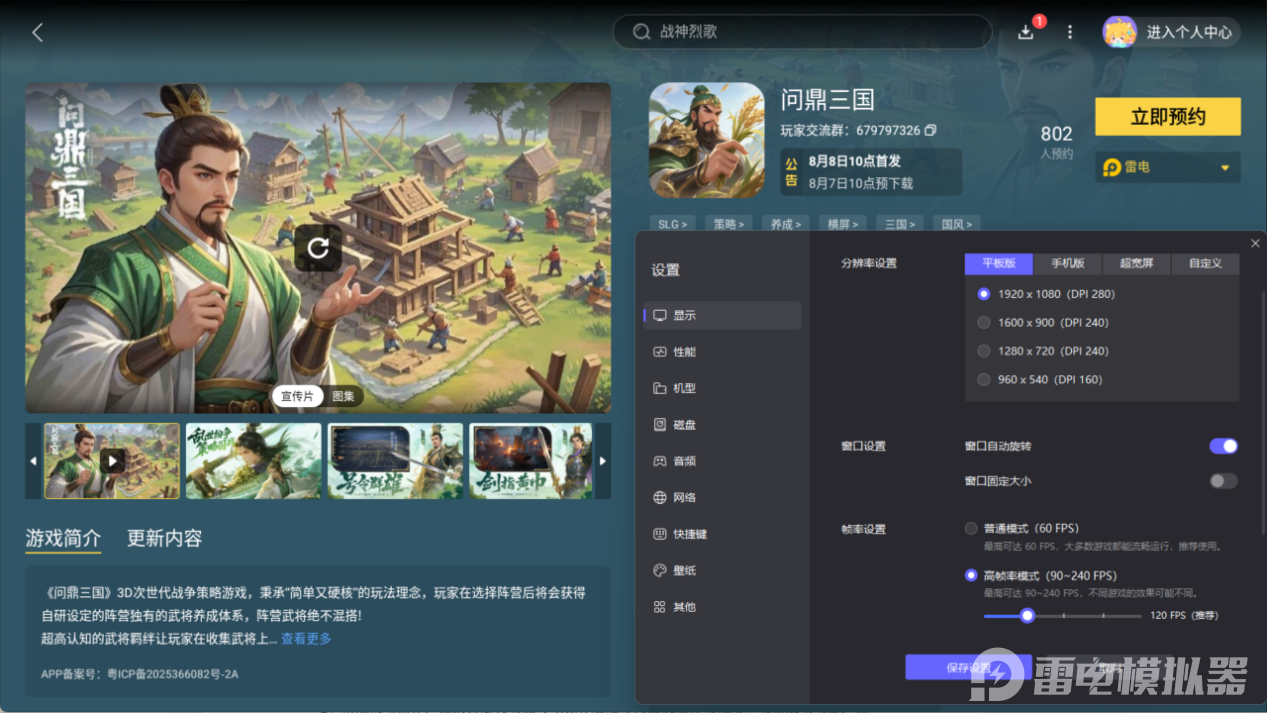Image resolution: width=1267 pixels, height=713 pixels.
Task: Open the 三国 tag
Action: pyautogui.click(x=899, y=224)
